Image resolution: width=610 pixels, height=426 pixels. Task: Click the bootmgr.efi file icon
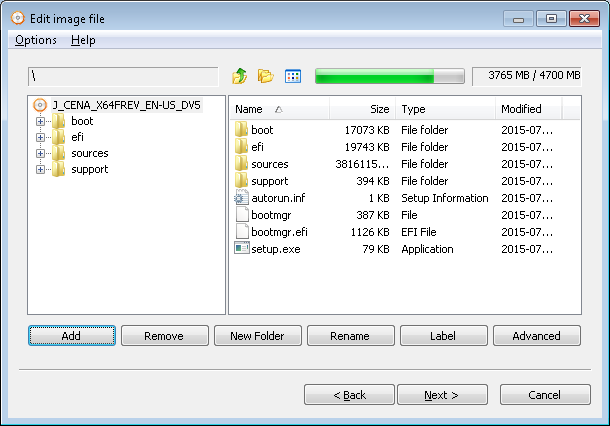pos(242,231)
